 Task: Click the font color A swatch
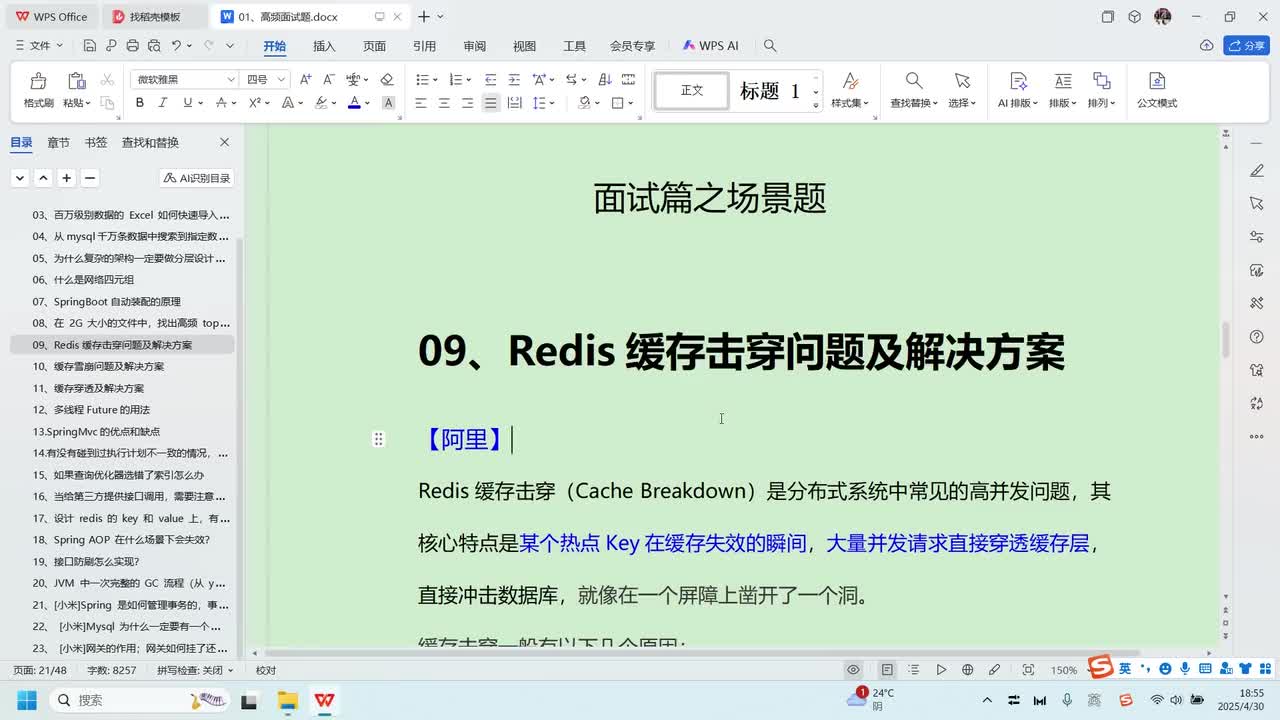coord(354,103)
